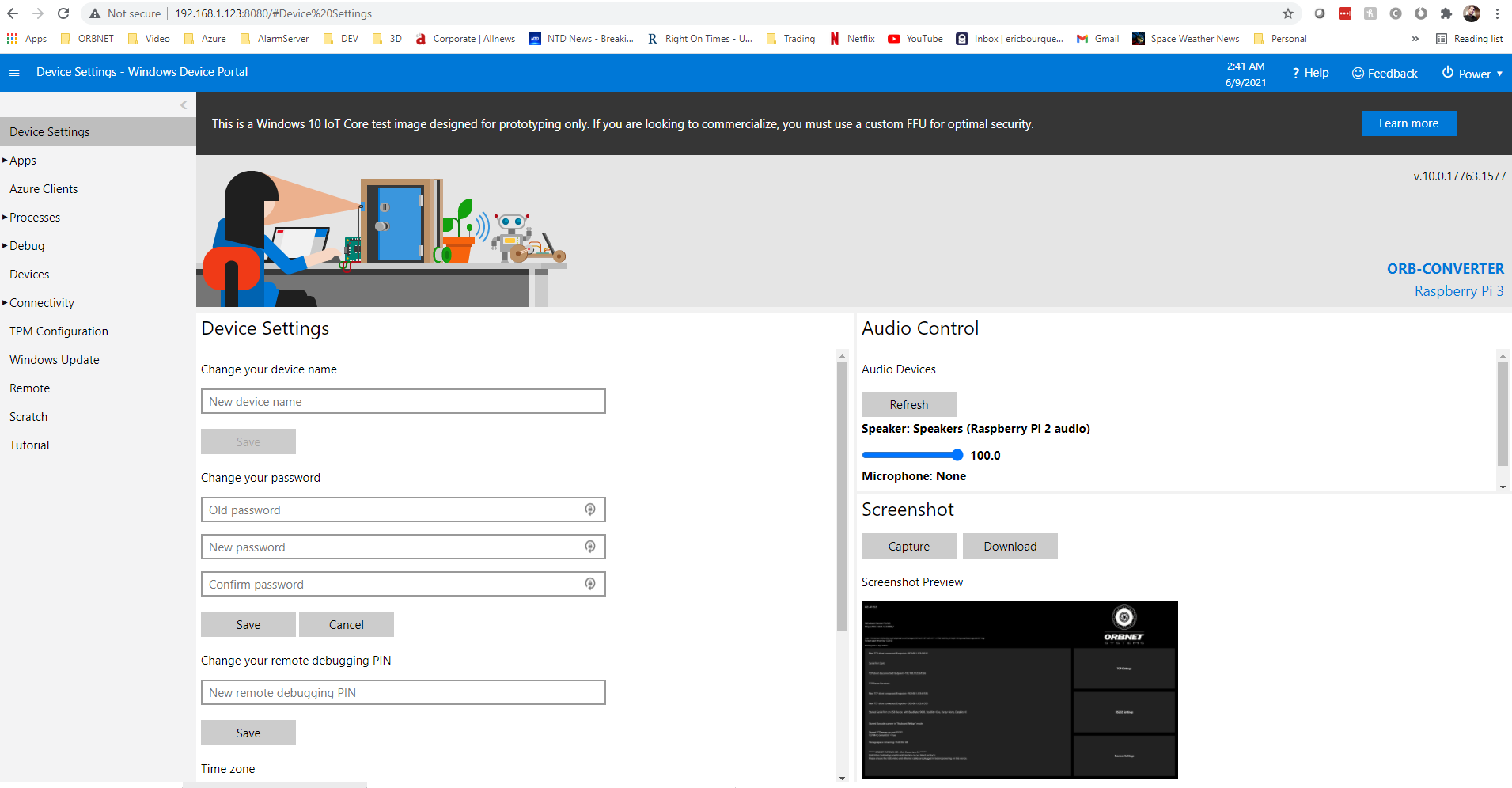Click the Learn more button
The image size is (1512, 788).
tap(1408, 123)
